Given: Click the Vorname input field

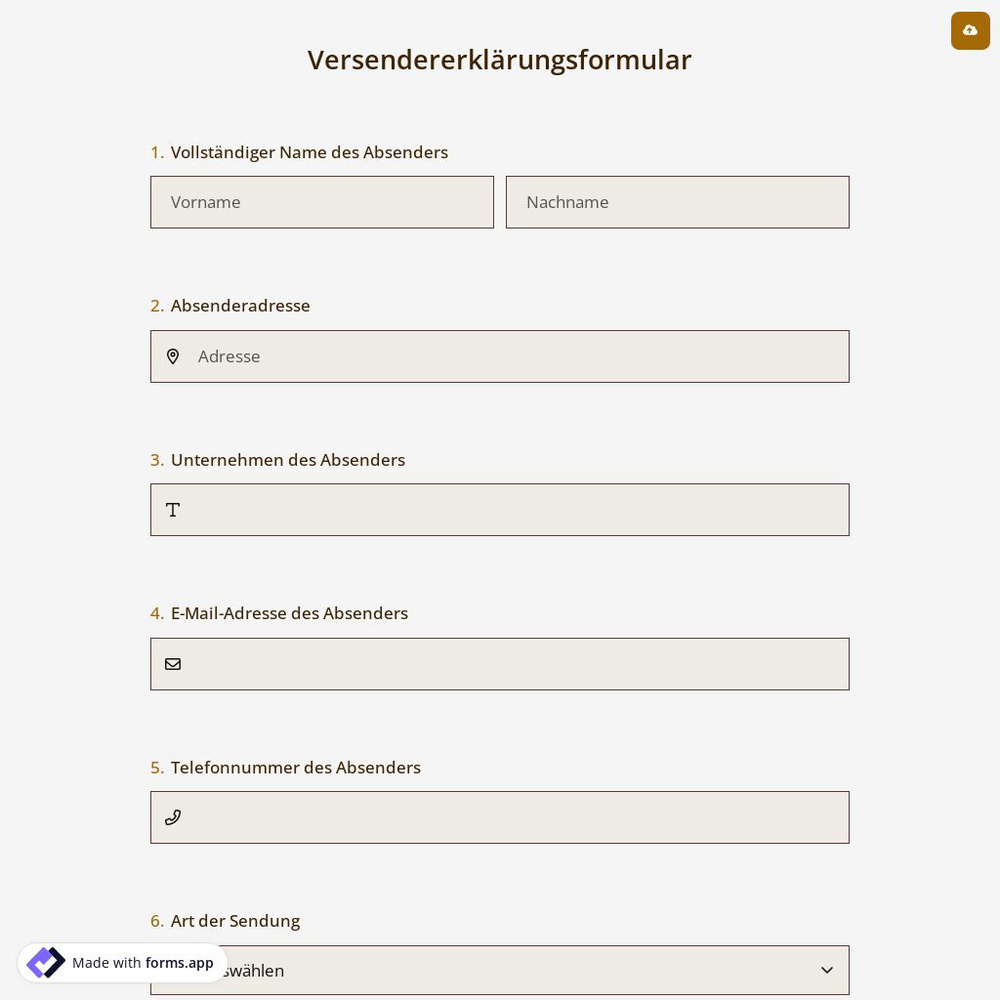Looking at the screenshot, I should point(322,202).
